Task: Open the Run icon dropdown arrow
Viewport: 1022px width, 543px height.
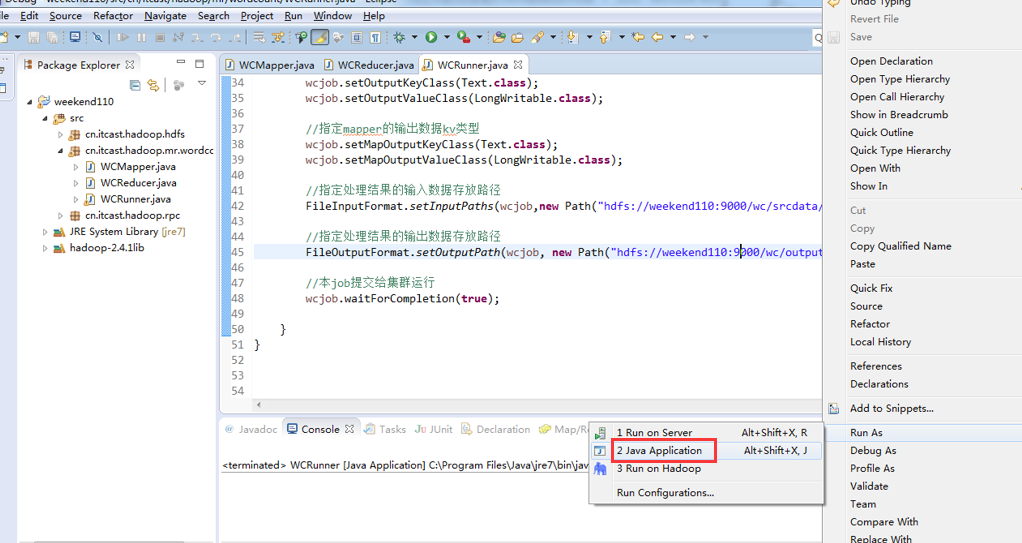Action: pos(447,37)
